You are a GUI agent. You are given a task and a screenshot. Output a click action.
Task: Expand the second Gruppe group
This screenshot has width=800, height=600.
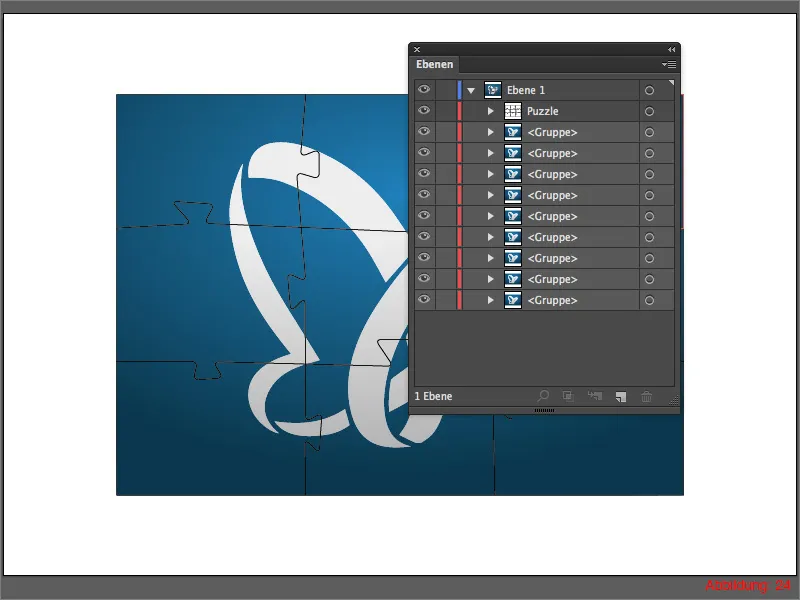[489, 153]
